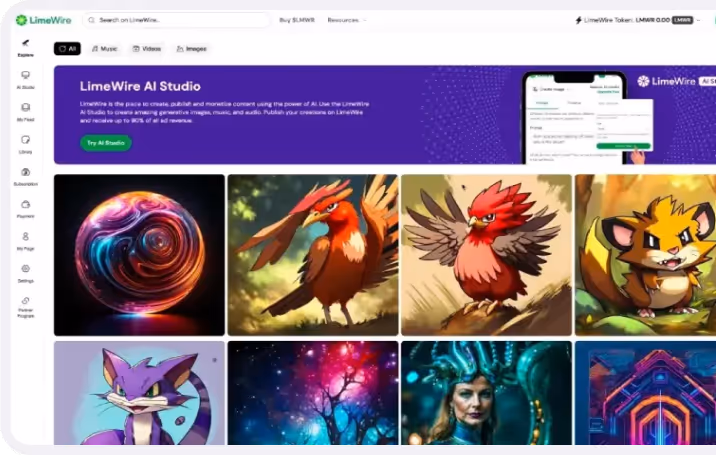Open AI Studio from the sidebar
The height and width of the screenshot is (455, 716).
(x=26, y=80)
